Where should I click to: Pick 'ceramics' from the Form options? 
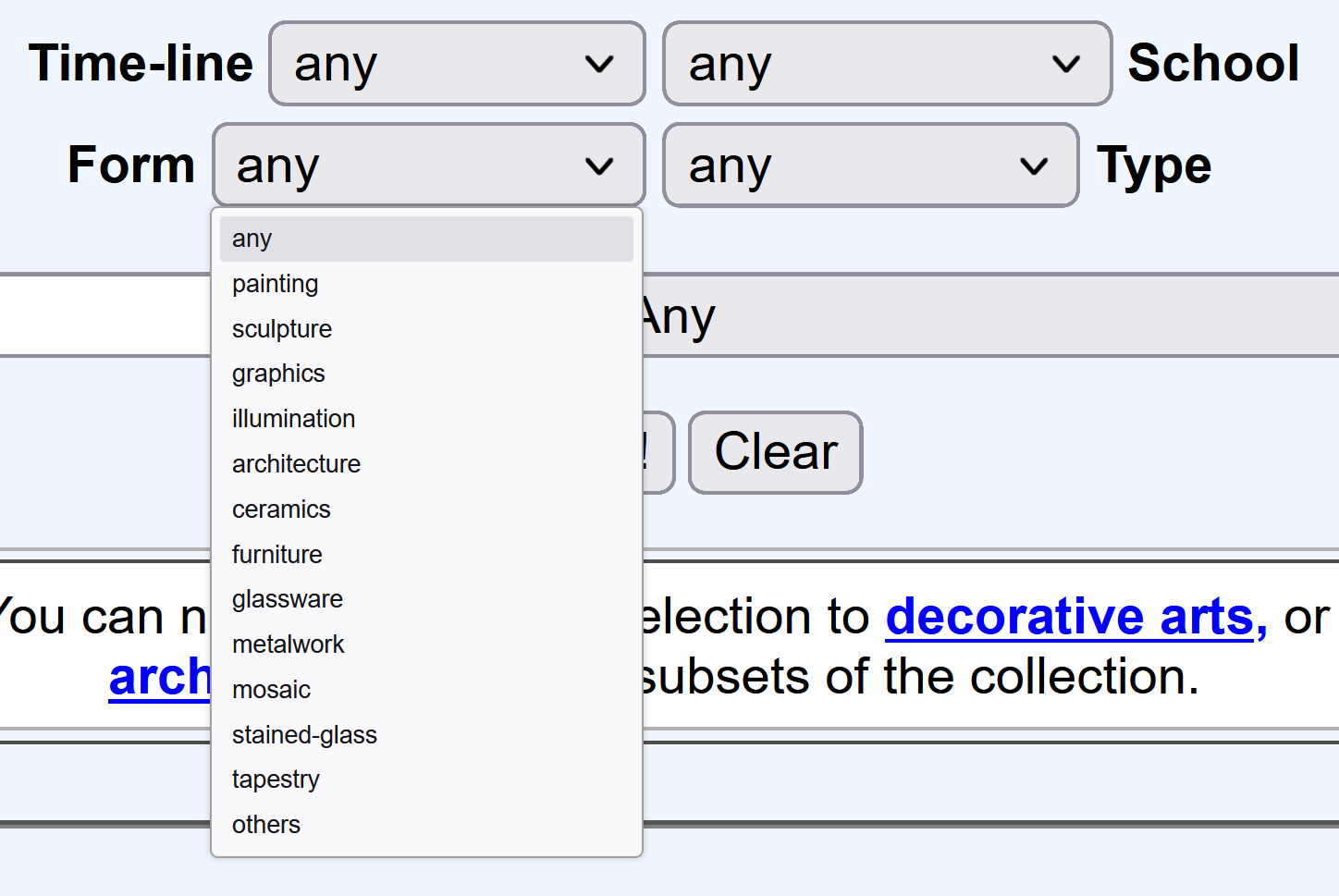pos(426,509)
